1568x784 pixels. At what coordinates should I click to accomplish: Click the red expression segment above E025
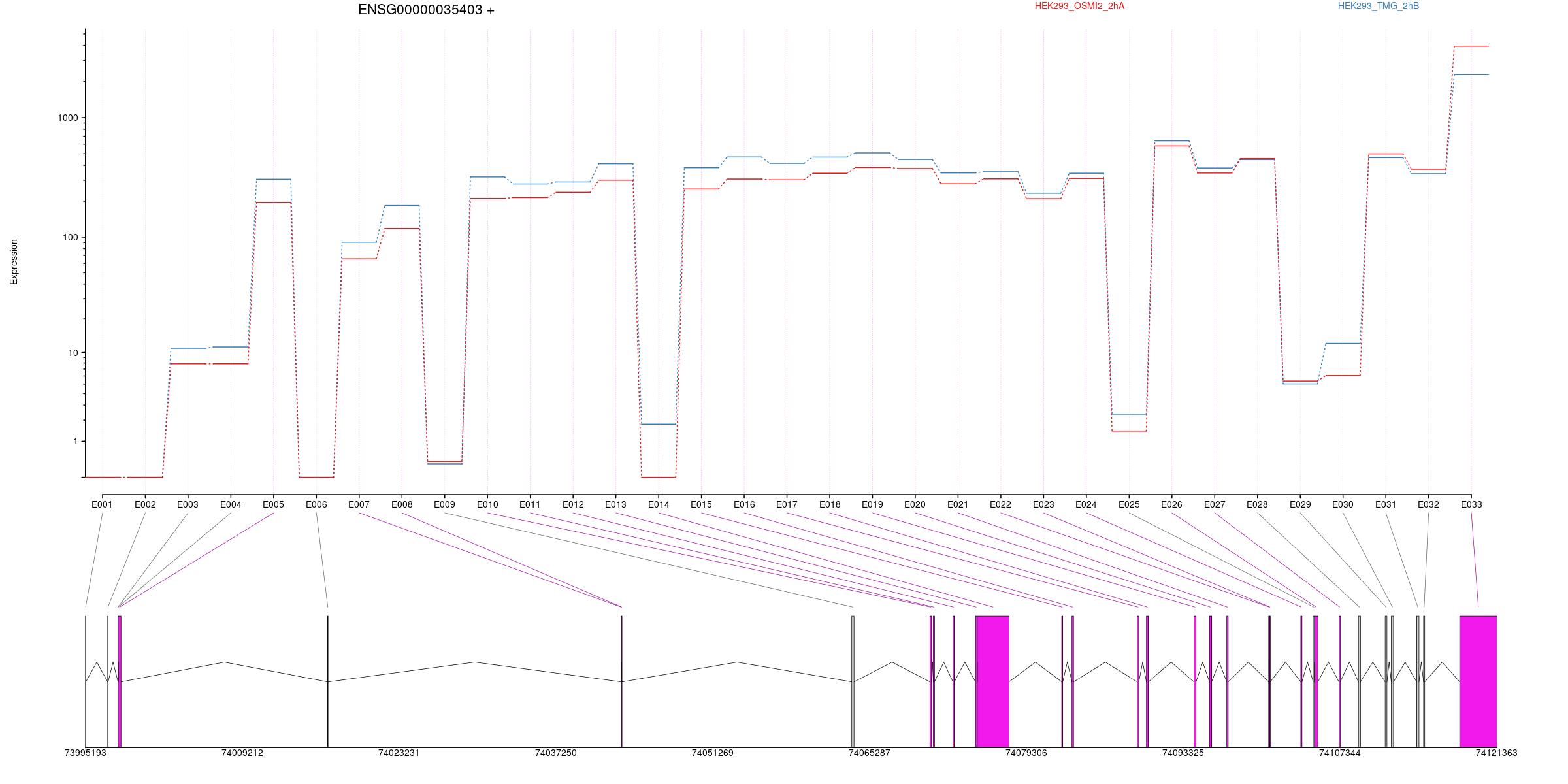click(1129, 431)
